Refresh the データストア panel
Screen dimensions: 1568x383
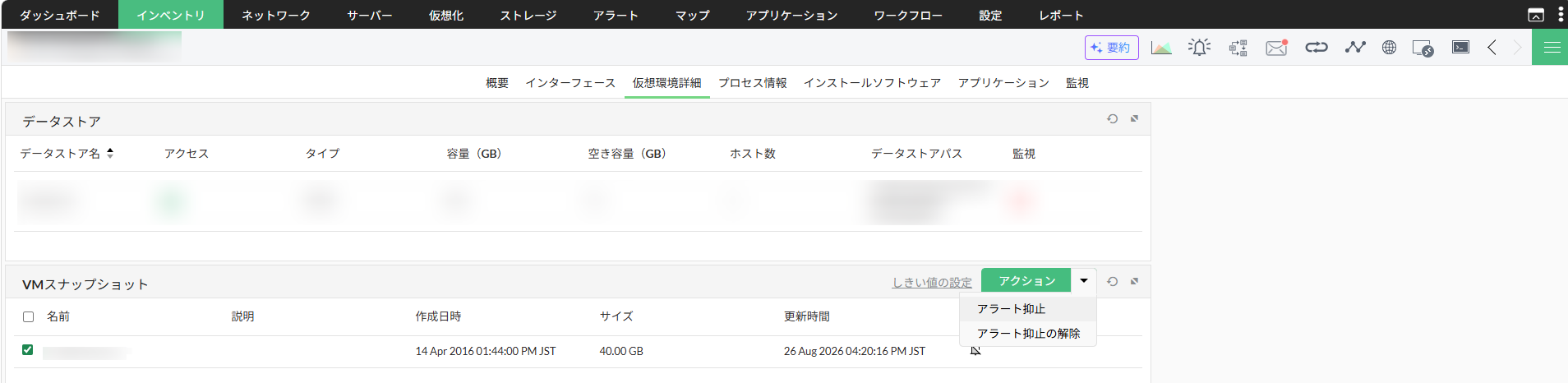1112,118
